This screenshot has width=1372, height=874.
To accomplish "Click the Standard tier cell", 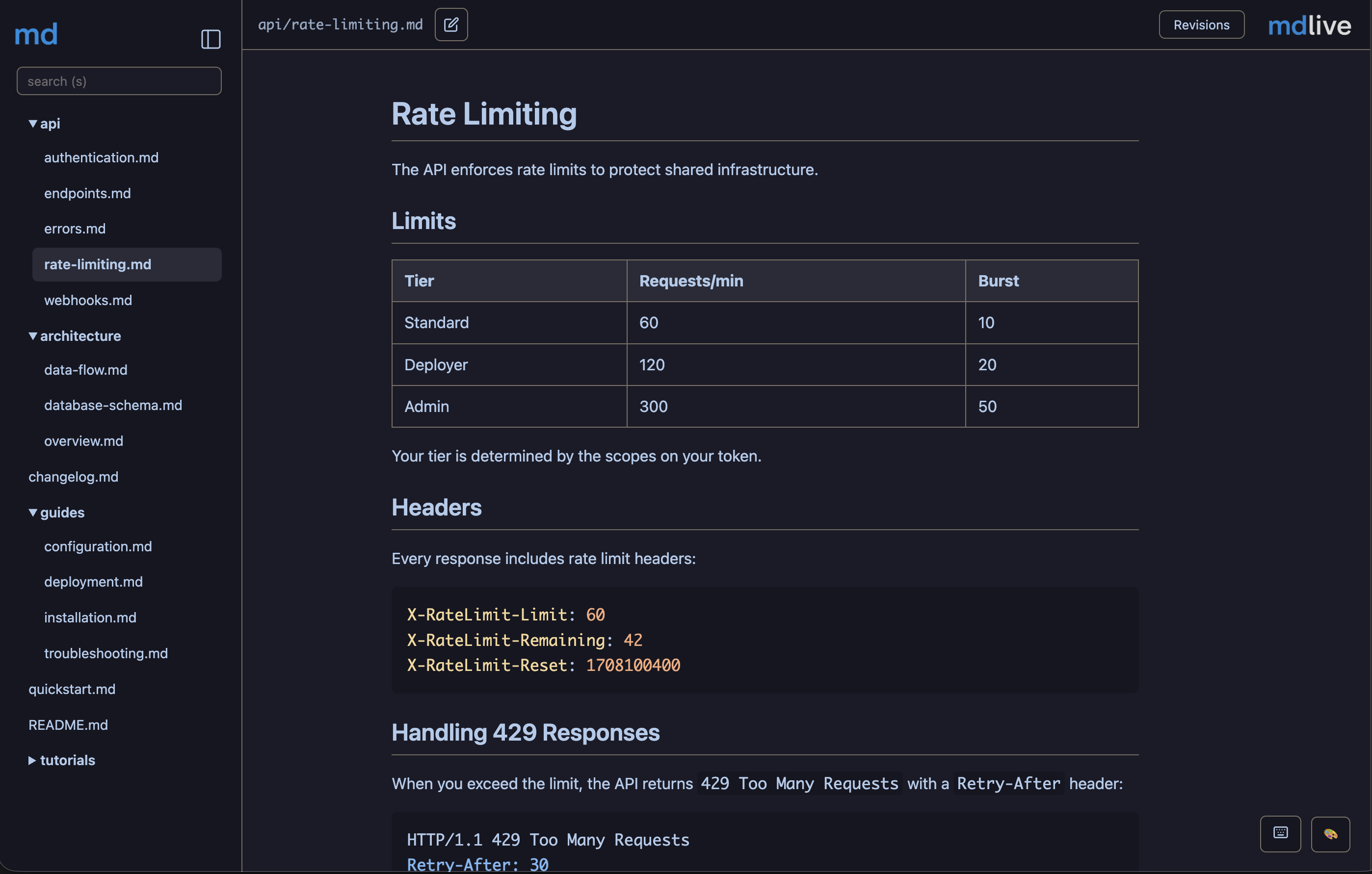I will tap(509, 323).
